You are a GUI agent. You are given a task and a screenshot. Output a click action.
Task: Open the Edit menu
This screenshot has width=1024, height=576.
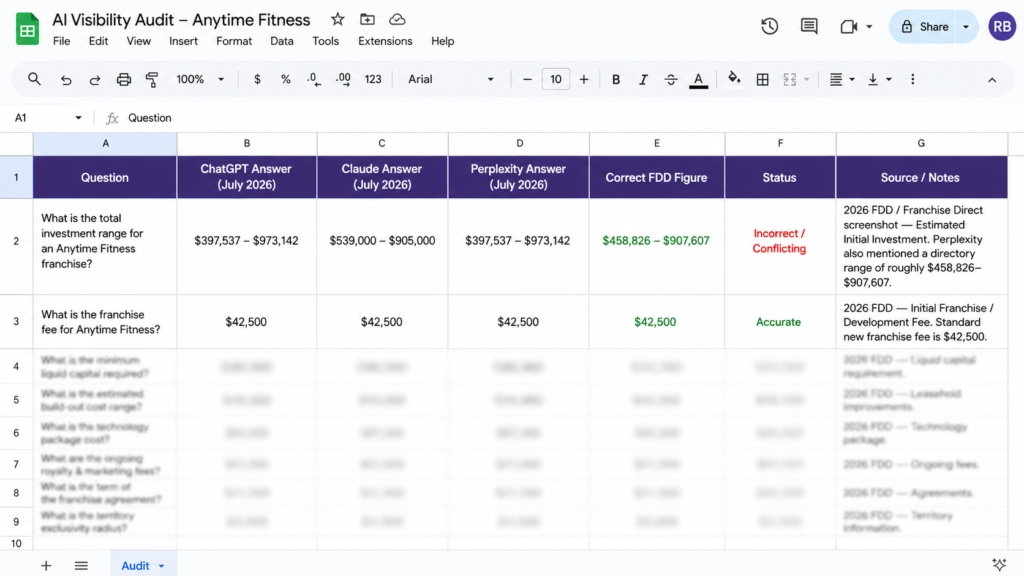[x=99, y=41]
